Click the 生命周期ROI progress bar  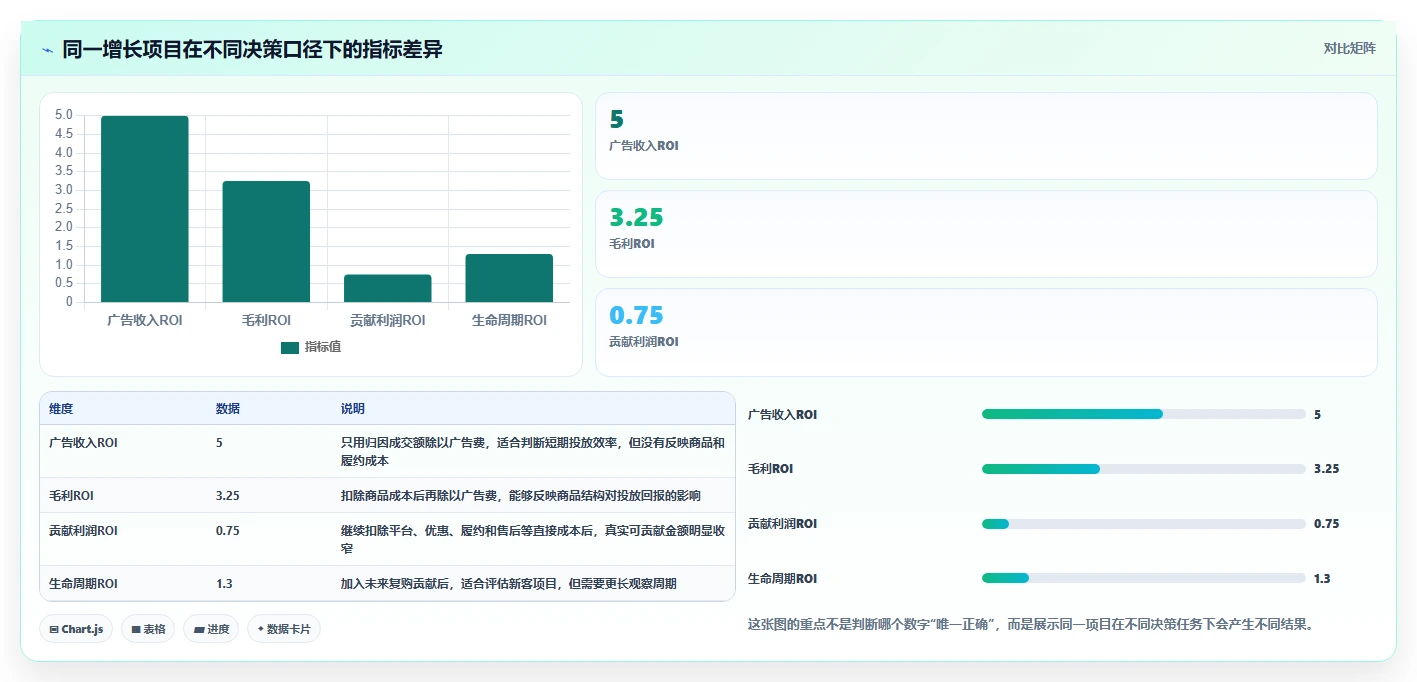(x=1144, y=578)
